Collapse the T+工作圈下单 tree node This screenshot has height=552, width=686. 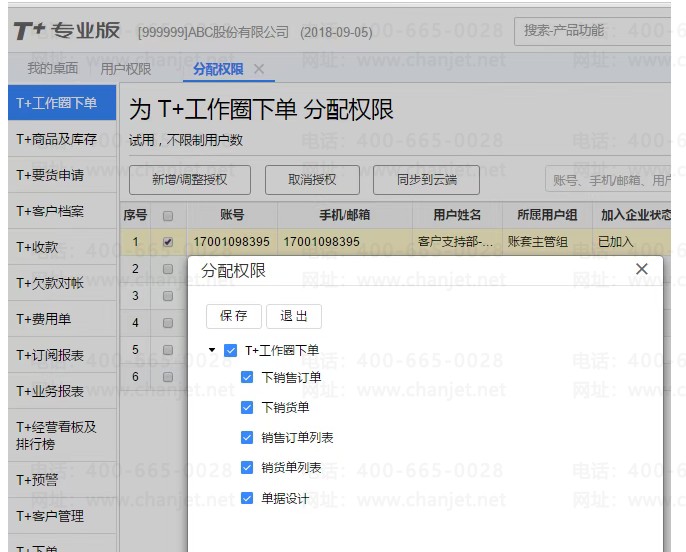(x=212, y=350)
